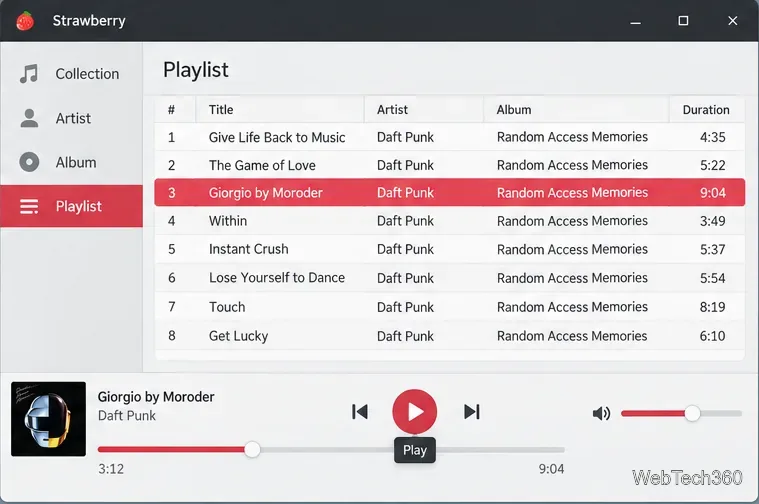
Task: Click the Playlist list icon
Action: [x=29, y=206]
